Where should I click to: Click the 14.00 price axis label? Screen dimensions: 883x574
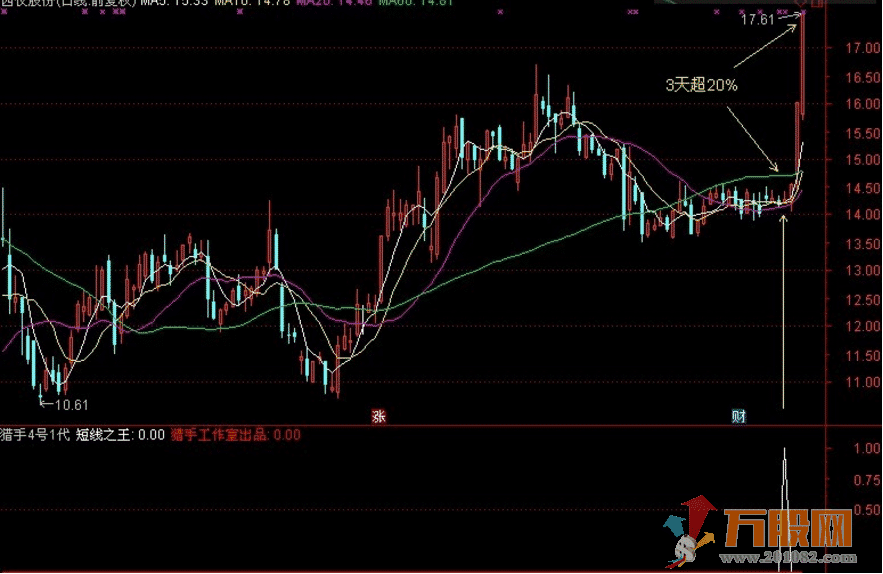click(863, 215)
